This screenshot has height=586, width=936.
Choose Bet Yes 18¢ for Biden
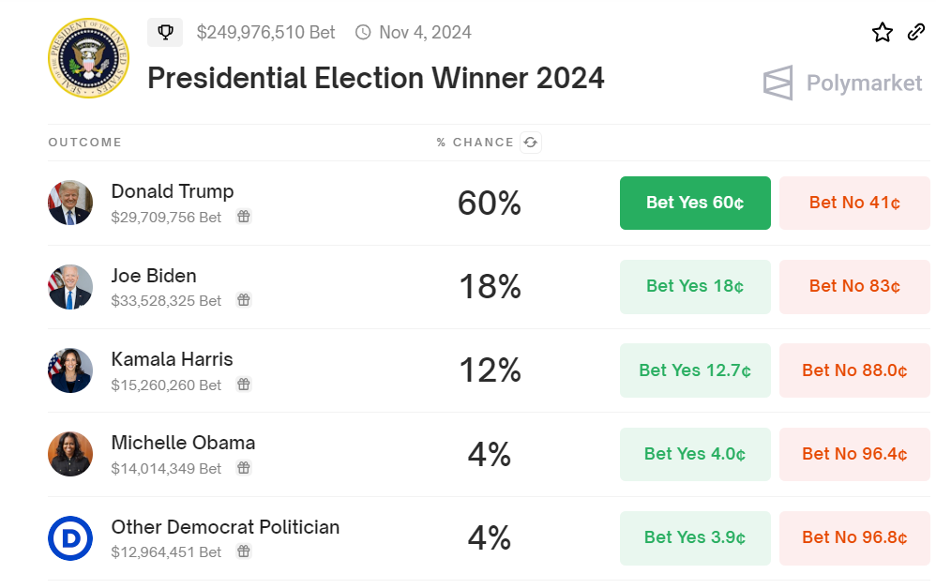(x=695, y=286)
